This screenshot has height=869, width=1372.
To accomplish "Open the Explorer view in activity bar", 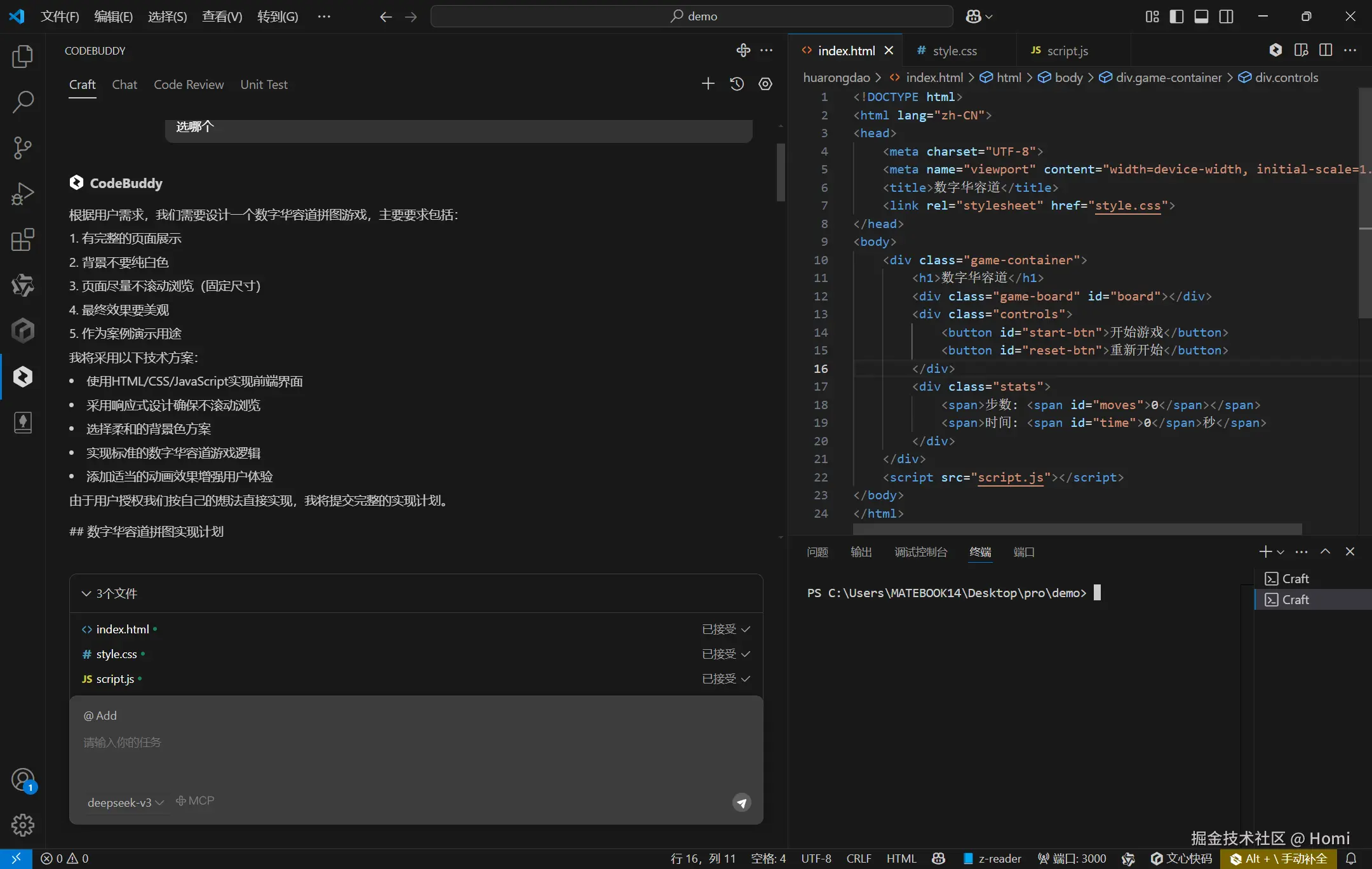I will coord(23,57).
